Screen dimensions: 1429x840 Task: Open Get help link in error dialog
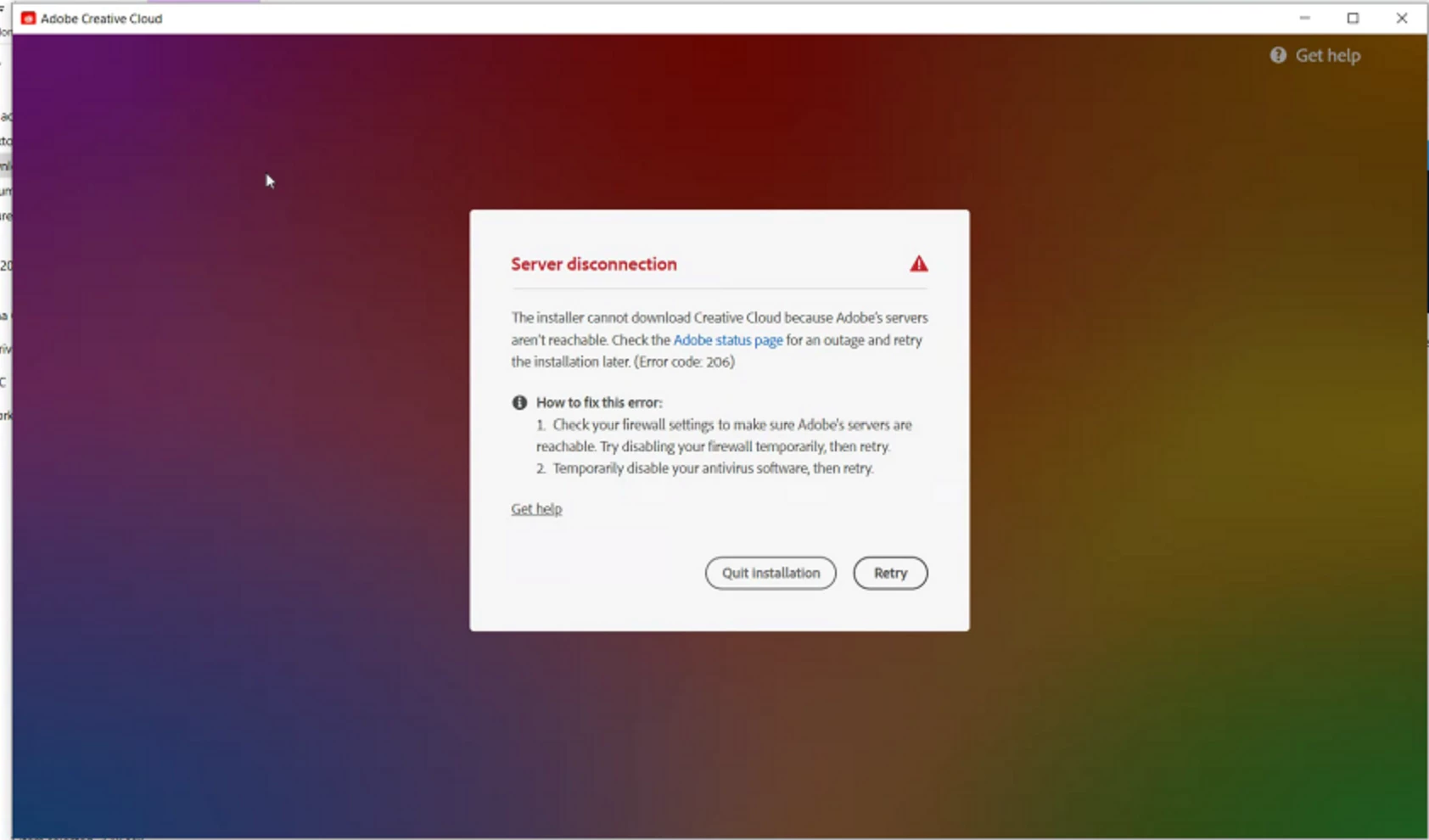click(x=536, y=508)
